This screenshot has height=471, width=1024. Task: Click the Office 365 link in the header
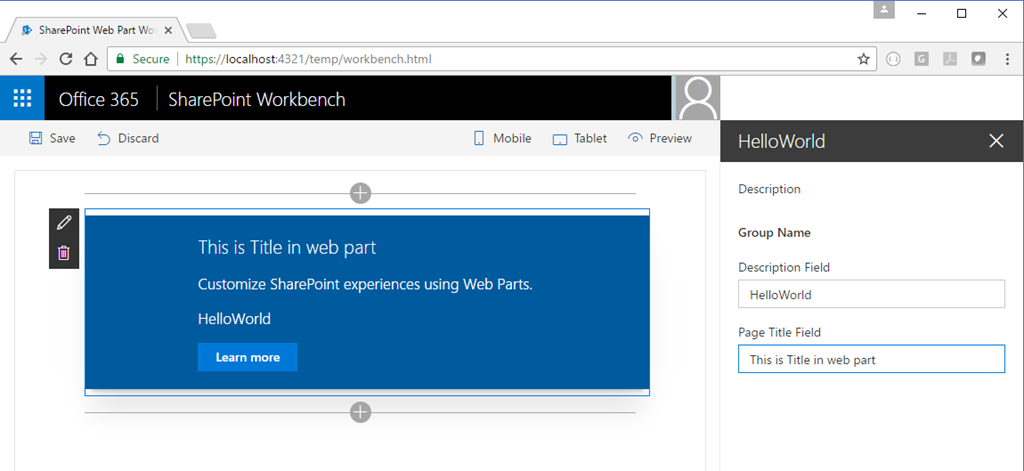point(99,99)
